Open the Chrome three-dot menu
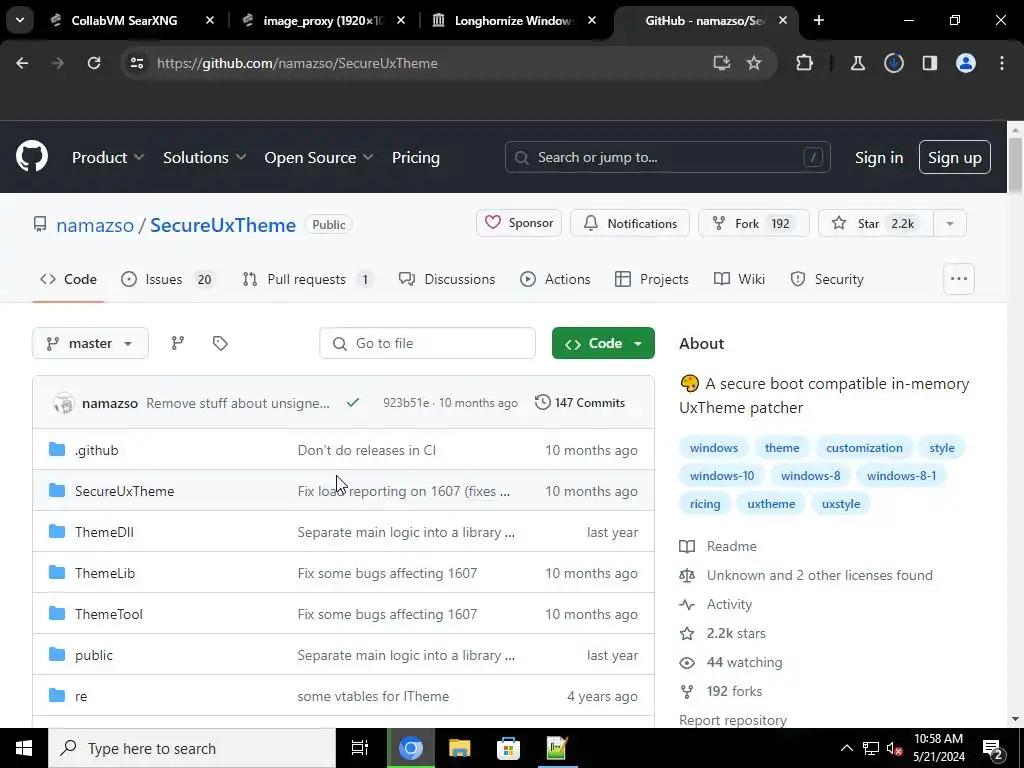This screenshot has width=1024, height=768. click(x=1002, y=63)
